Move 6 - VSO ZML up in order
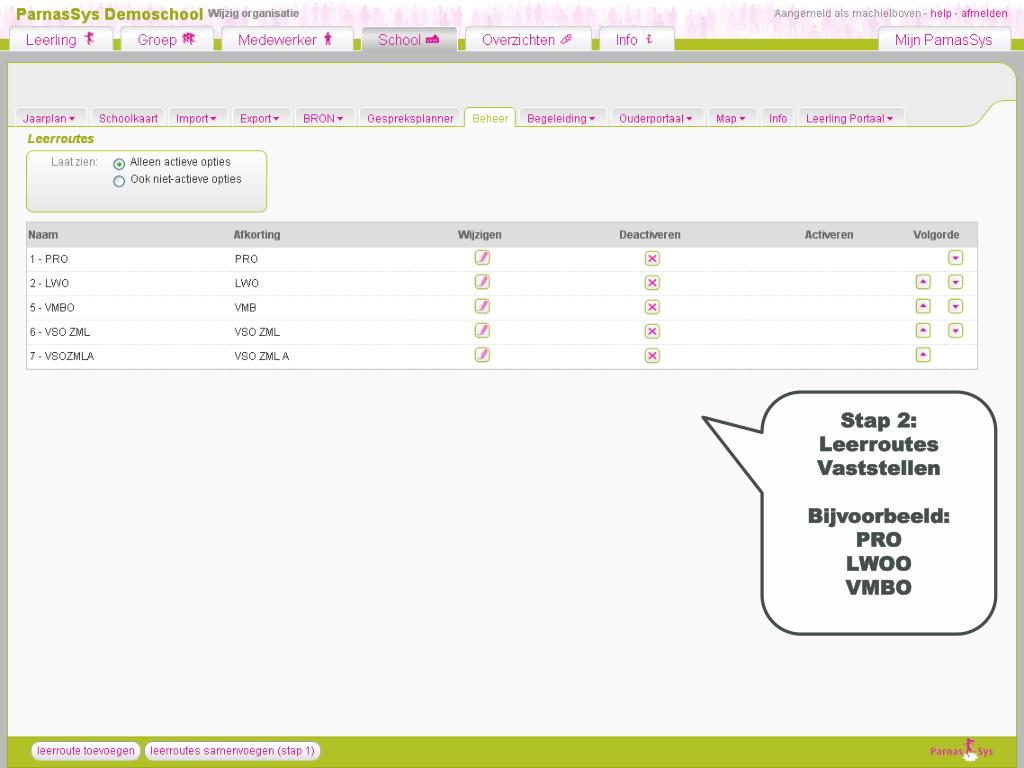 click(x=923, y=331)
